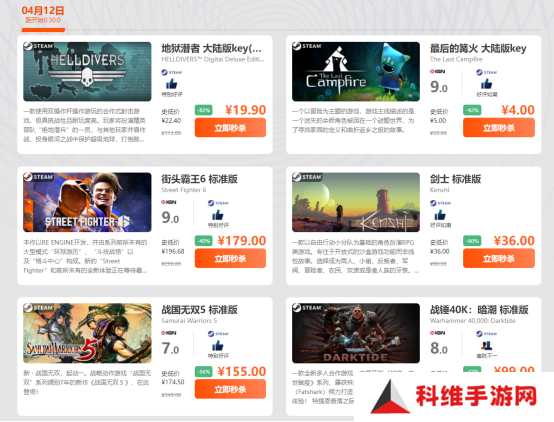Image resolution: width=554 pixels, height=422 pixels.
Task: Purchase Street Fighter 6 via 立即秒杀
Action: 230,258
